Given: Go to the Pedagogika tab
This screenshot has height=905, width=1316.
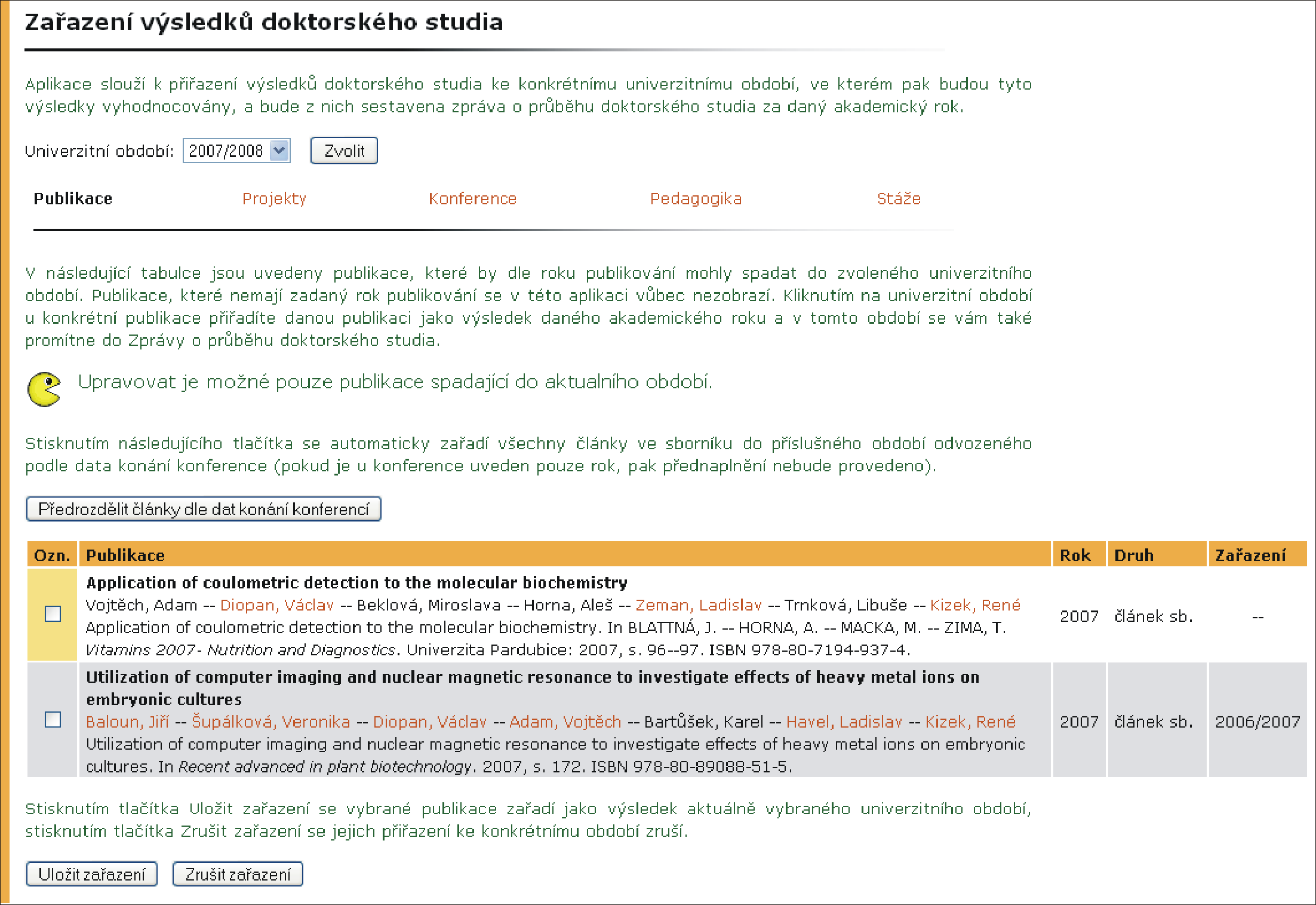Looking at the screenshot, I should [x=696, y=199].
